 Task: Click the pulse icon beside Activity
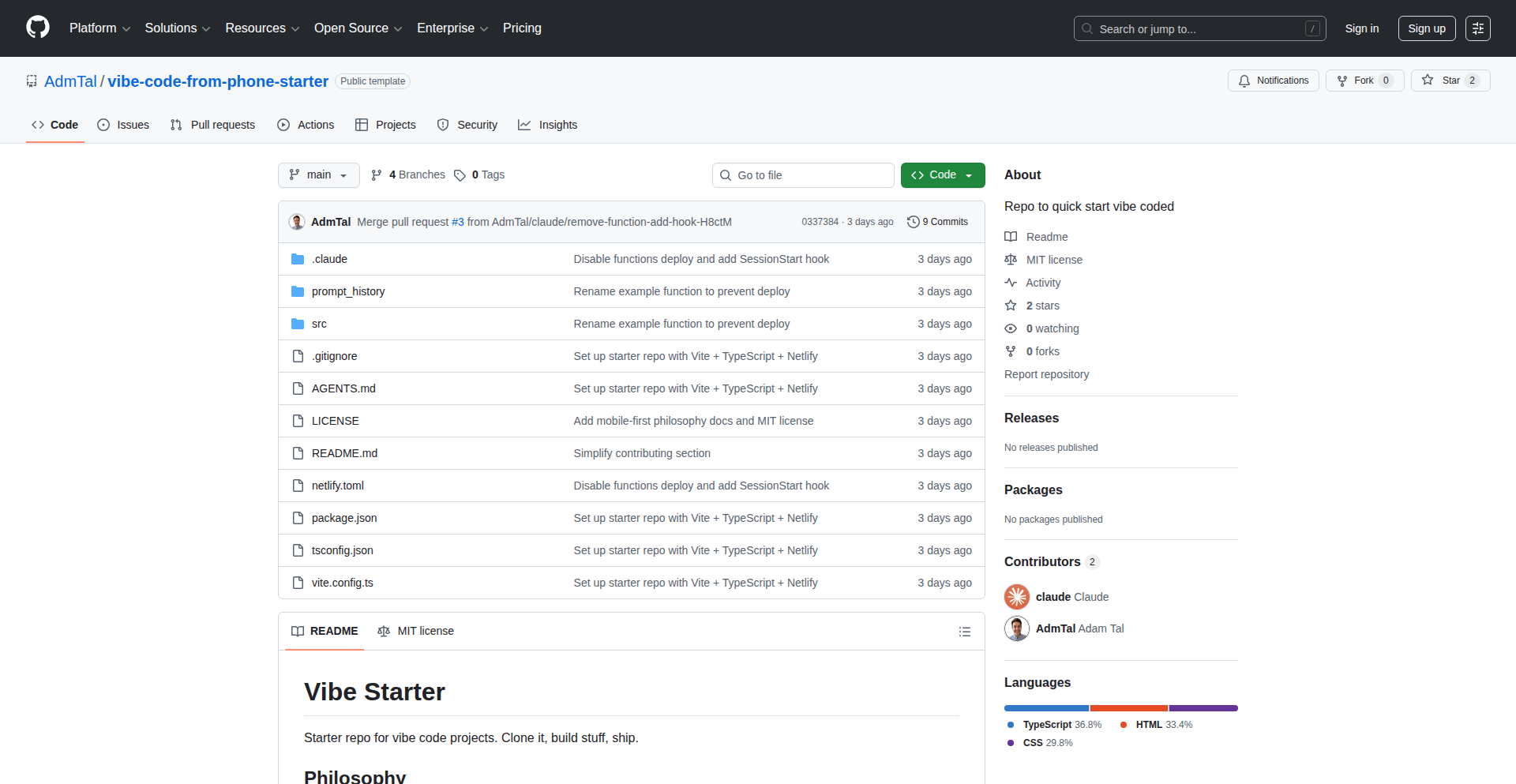coord(1011,283)
